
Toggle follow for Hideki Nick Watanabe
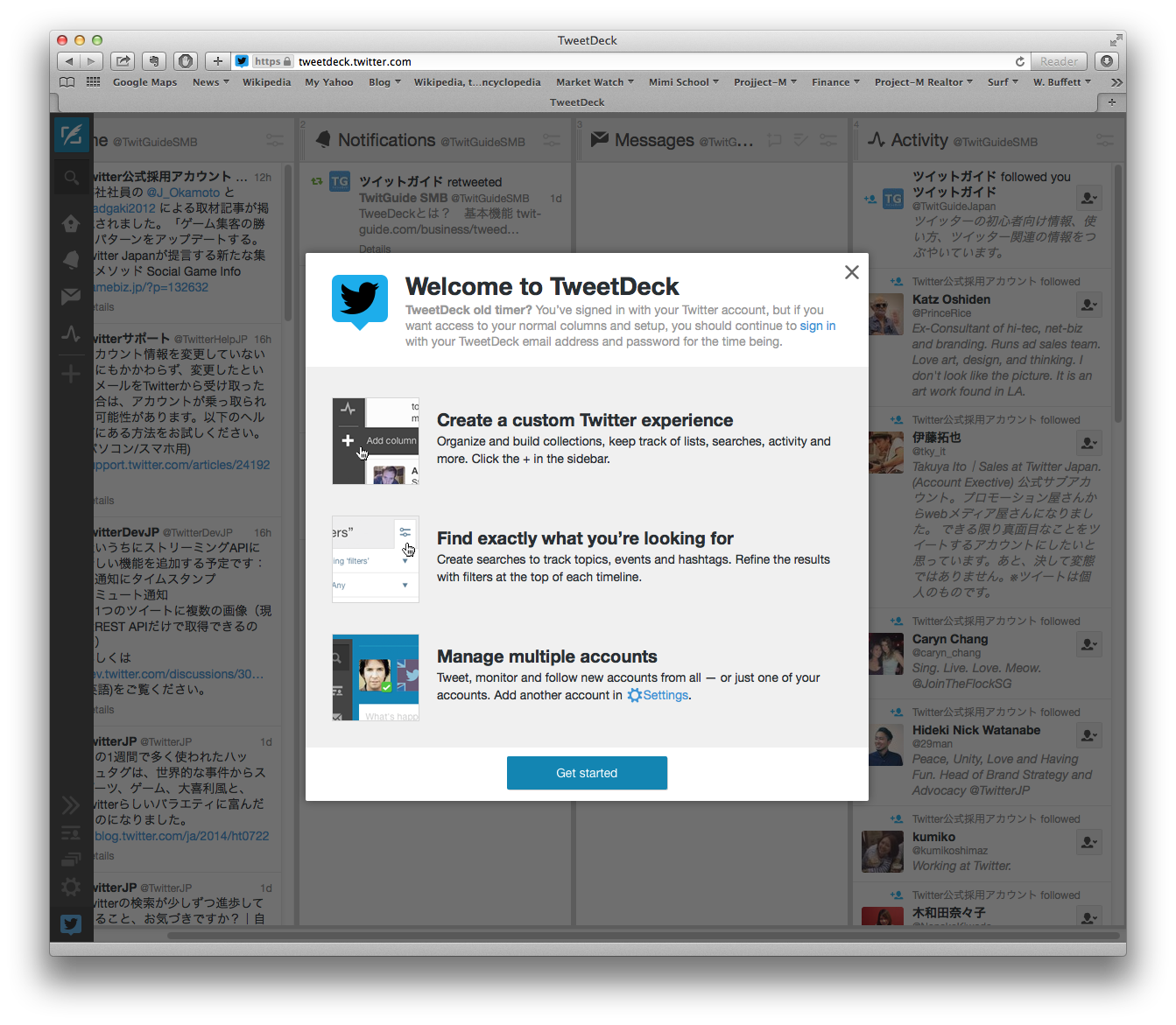point(1088,736)
